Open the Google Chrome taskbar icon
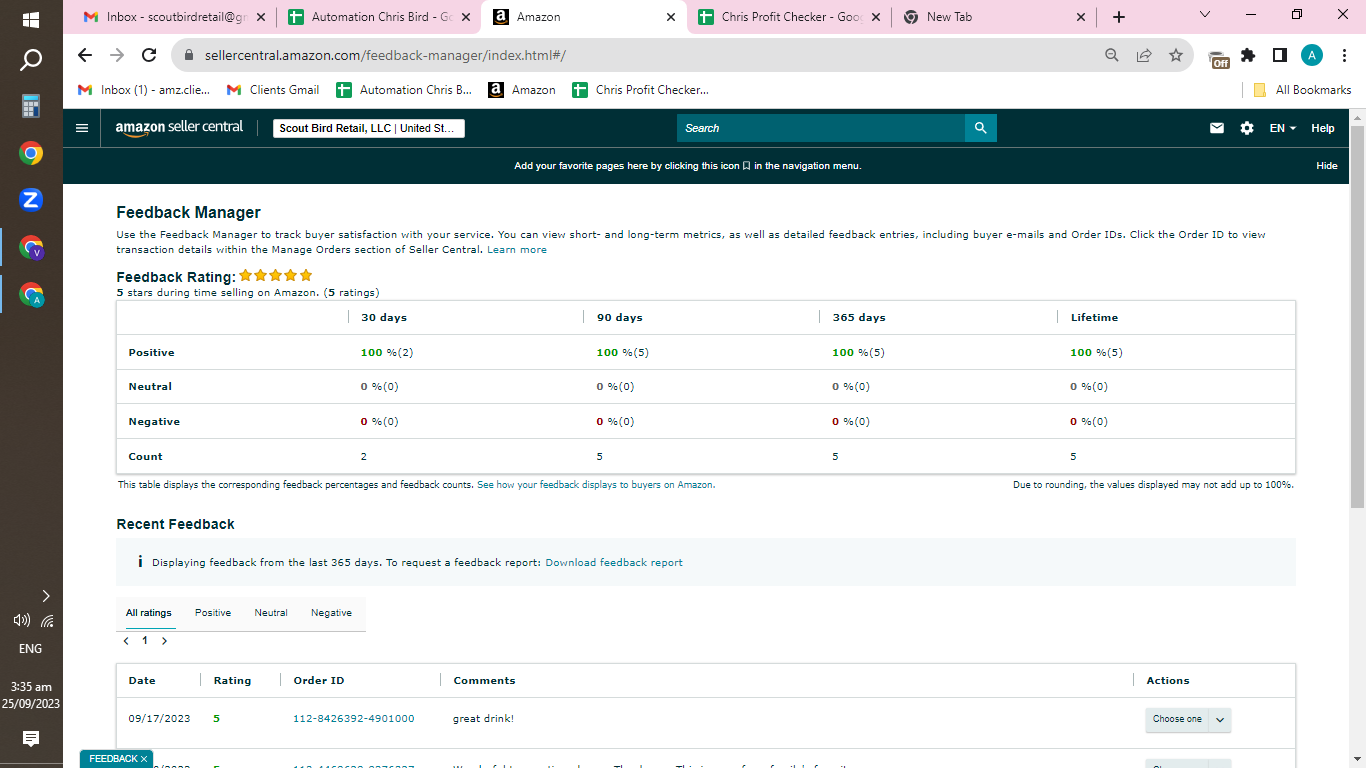Screen dimensions: 1366x768 pos(31,153)
